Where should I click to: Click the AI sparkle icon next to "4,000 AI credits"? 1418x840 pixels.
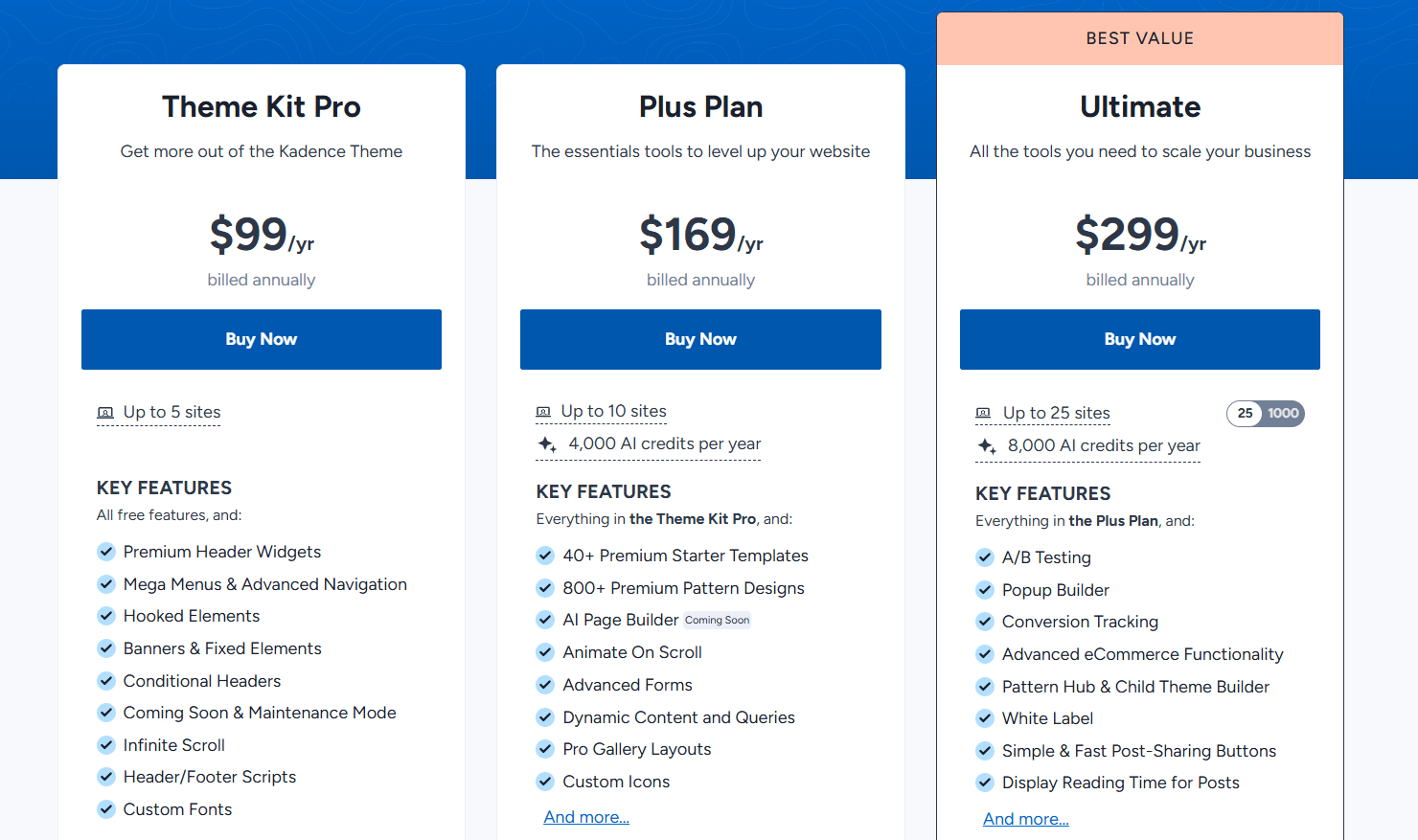pyautogui.click(x=545, y=443)
